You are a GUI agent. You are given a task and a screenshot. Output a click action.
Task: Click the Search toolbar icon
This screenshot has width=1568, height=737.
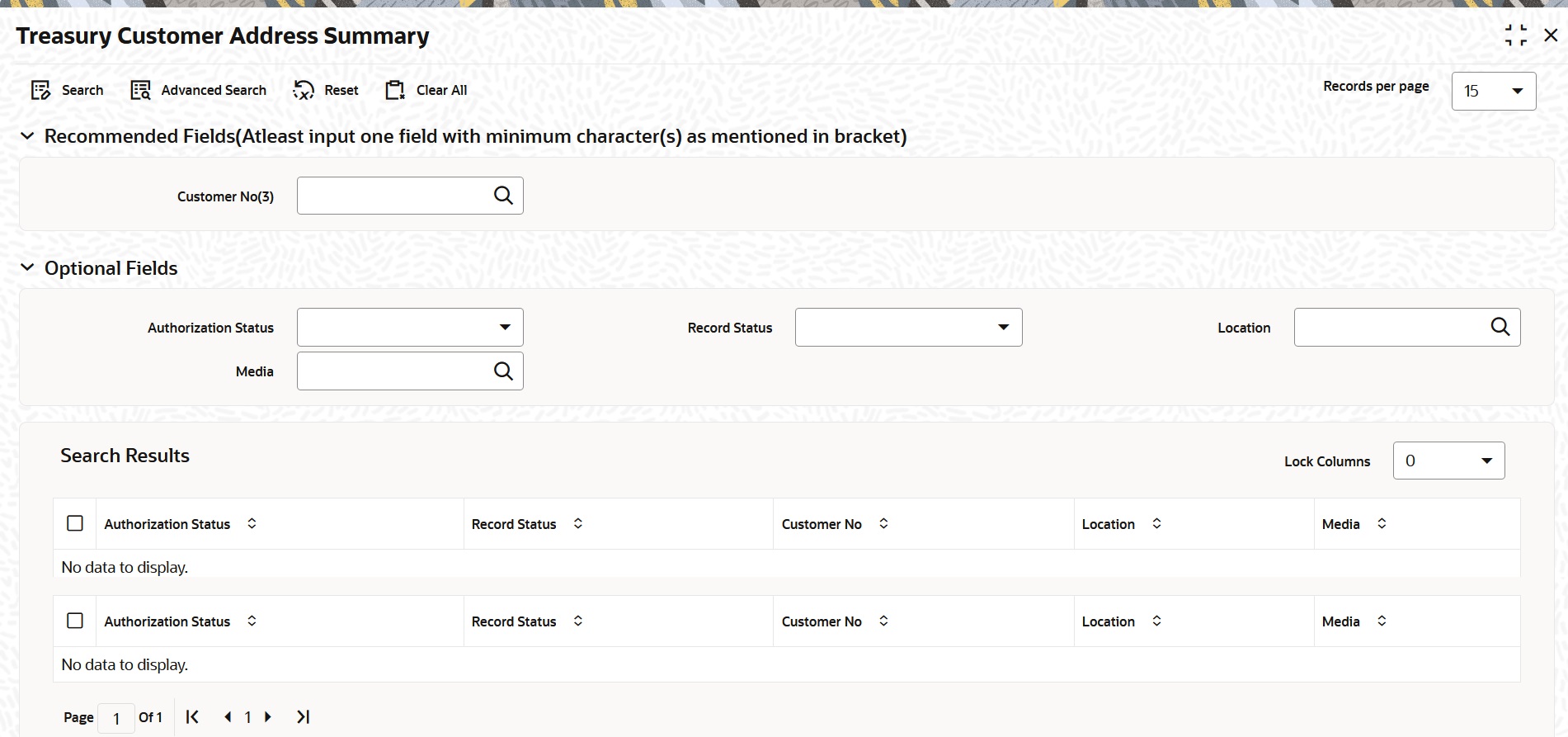(41, 90)
